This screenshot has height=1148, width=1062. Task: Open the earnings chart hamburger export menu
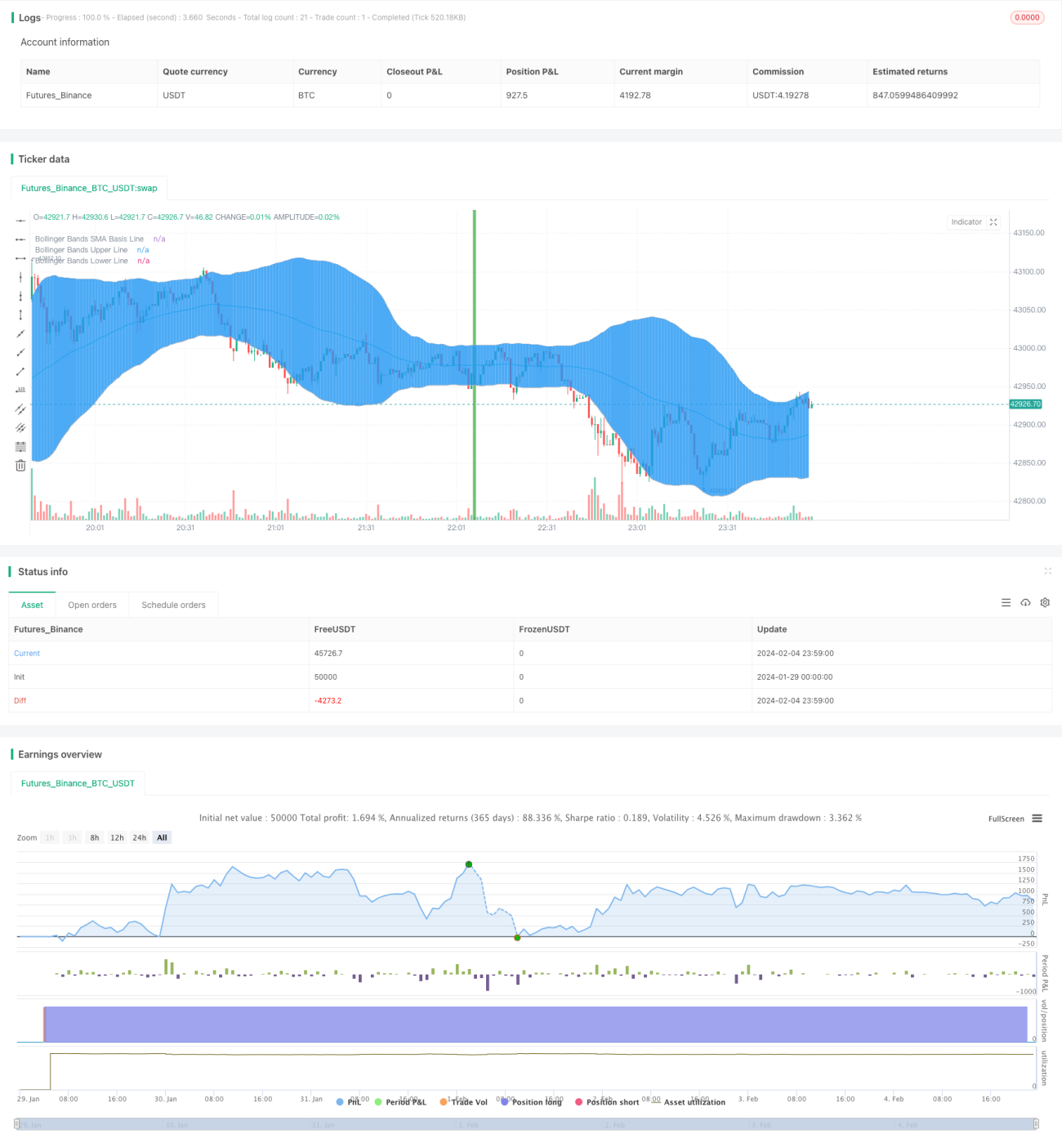(x=1037, y=819)
